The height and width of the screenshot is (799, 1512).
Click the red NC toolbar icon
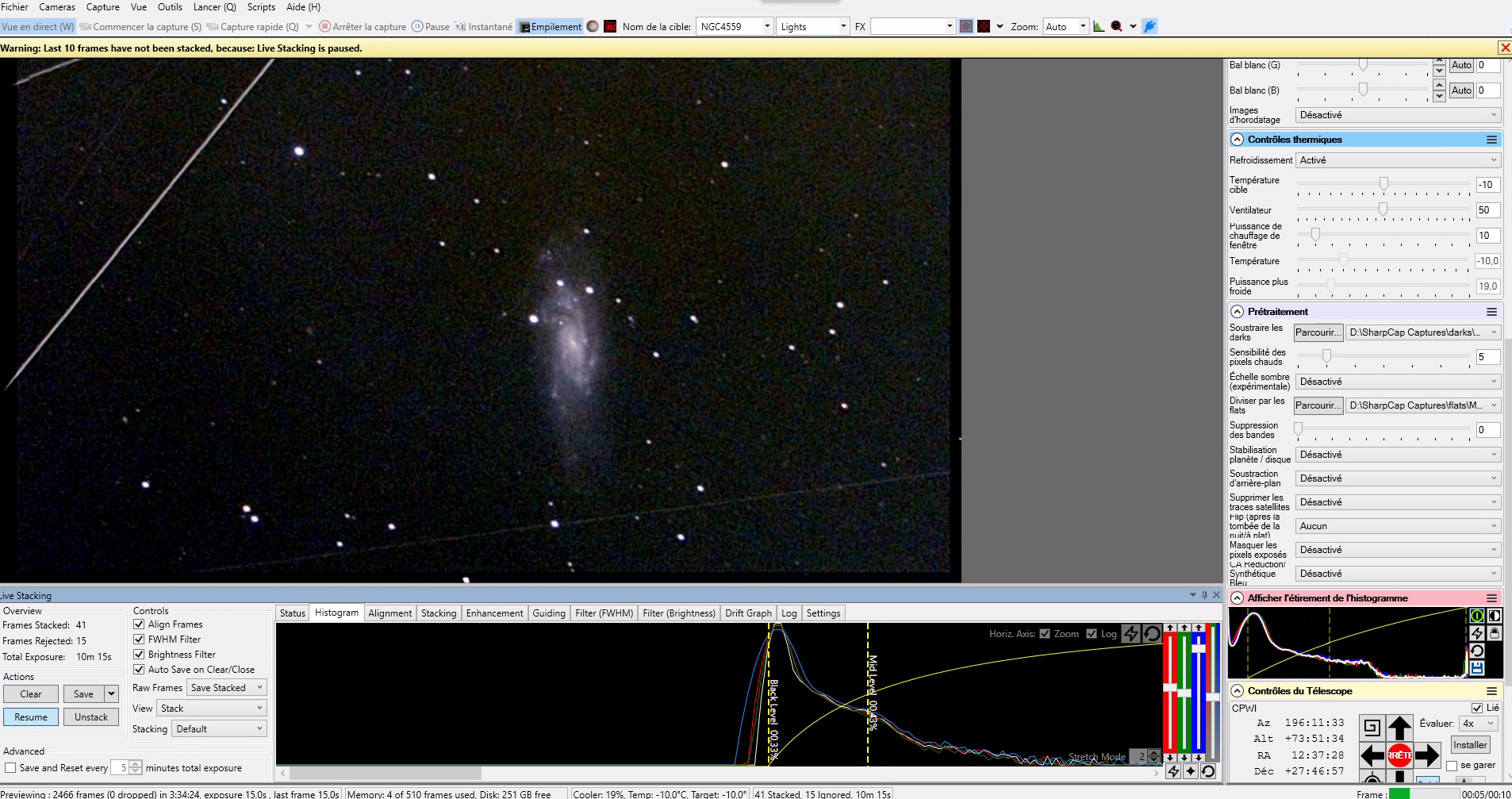610,26
